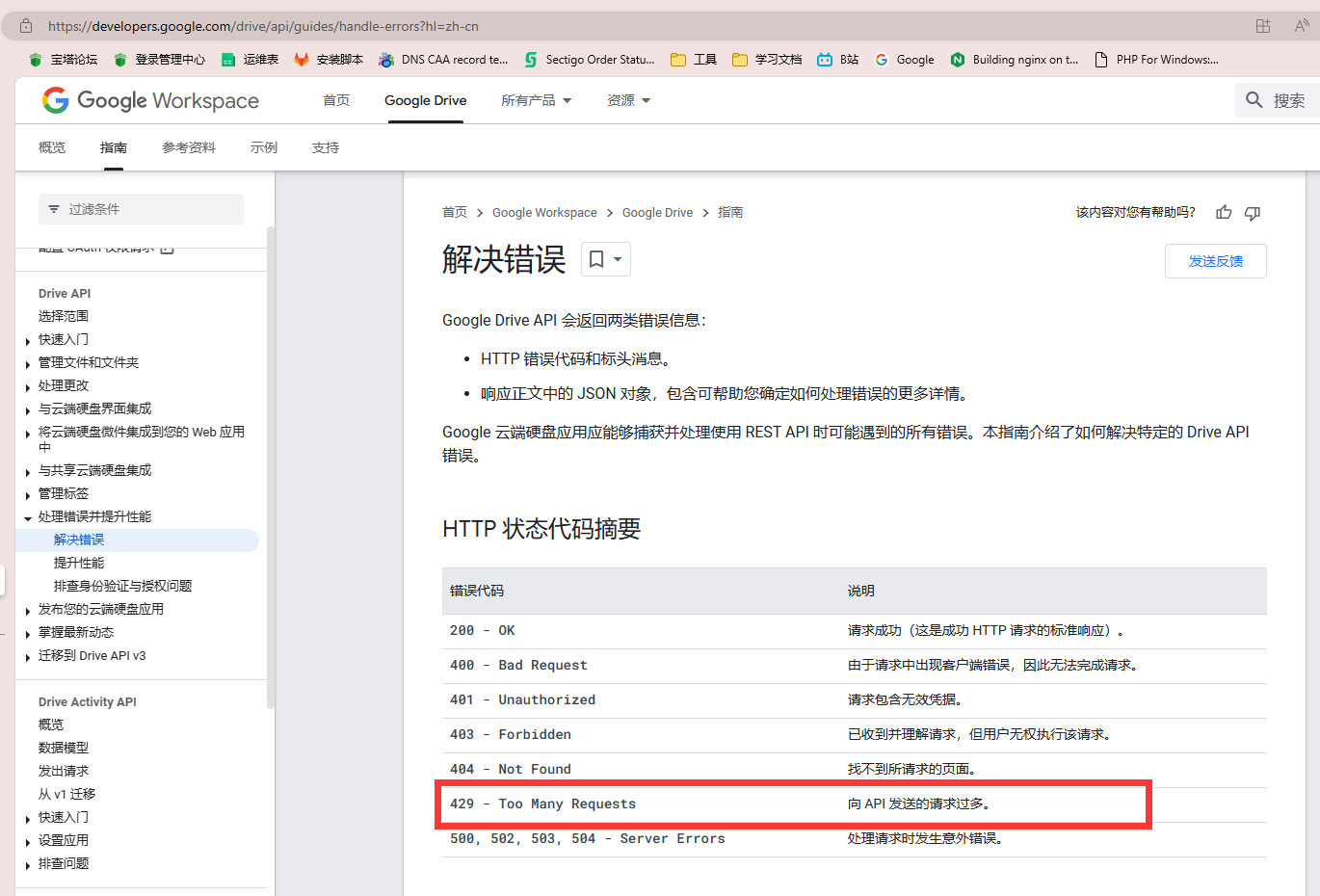Click the thumbs up helpful icon

click(1224, 212)
